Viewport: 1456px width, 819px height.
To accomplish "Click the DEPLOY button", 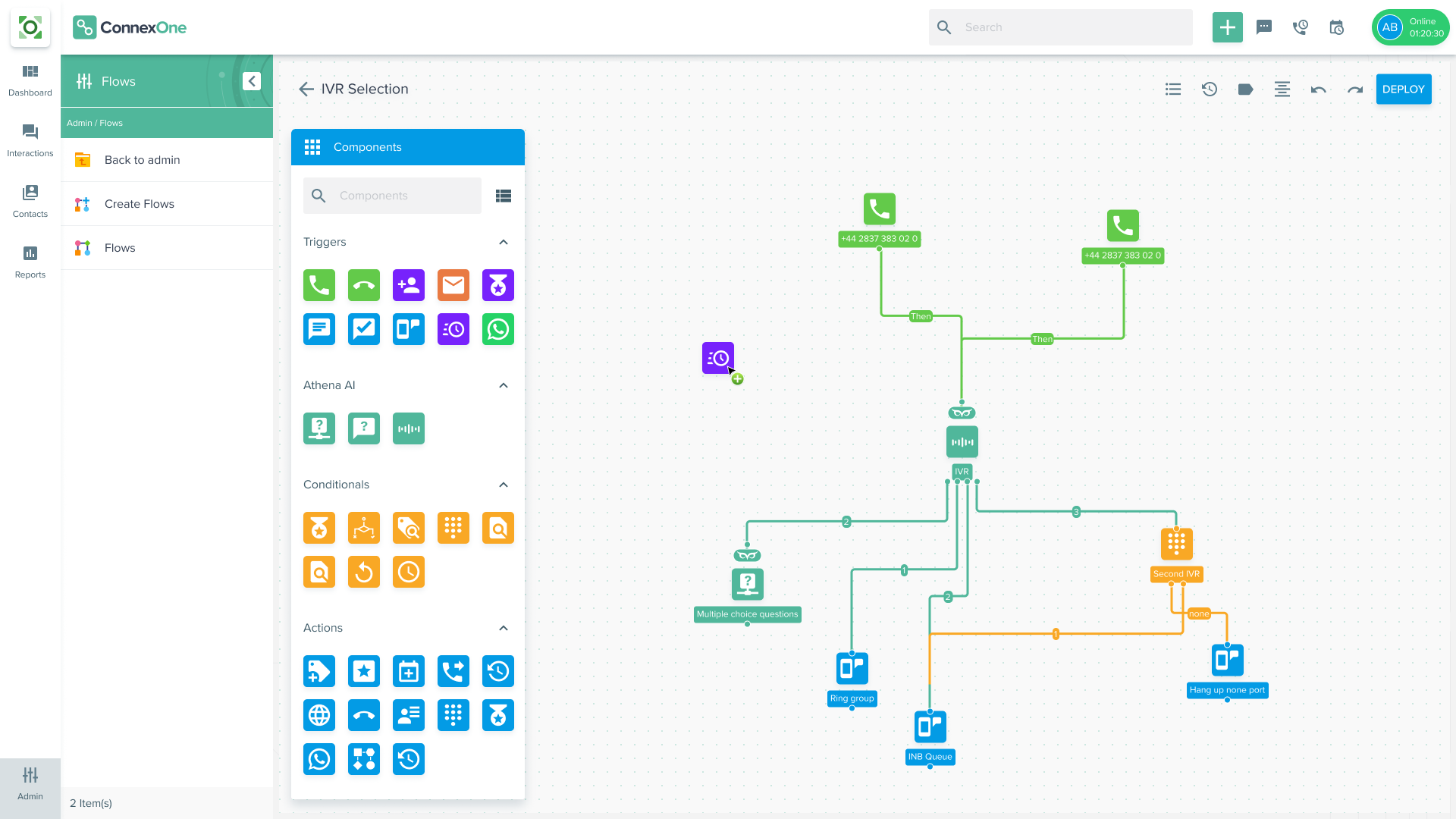I will pos(1404,89).
